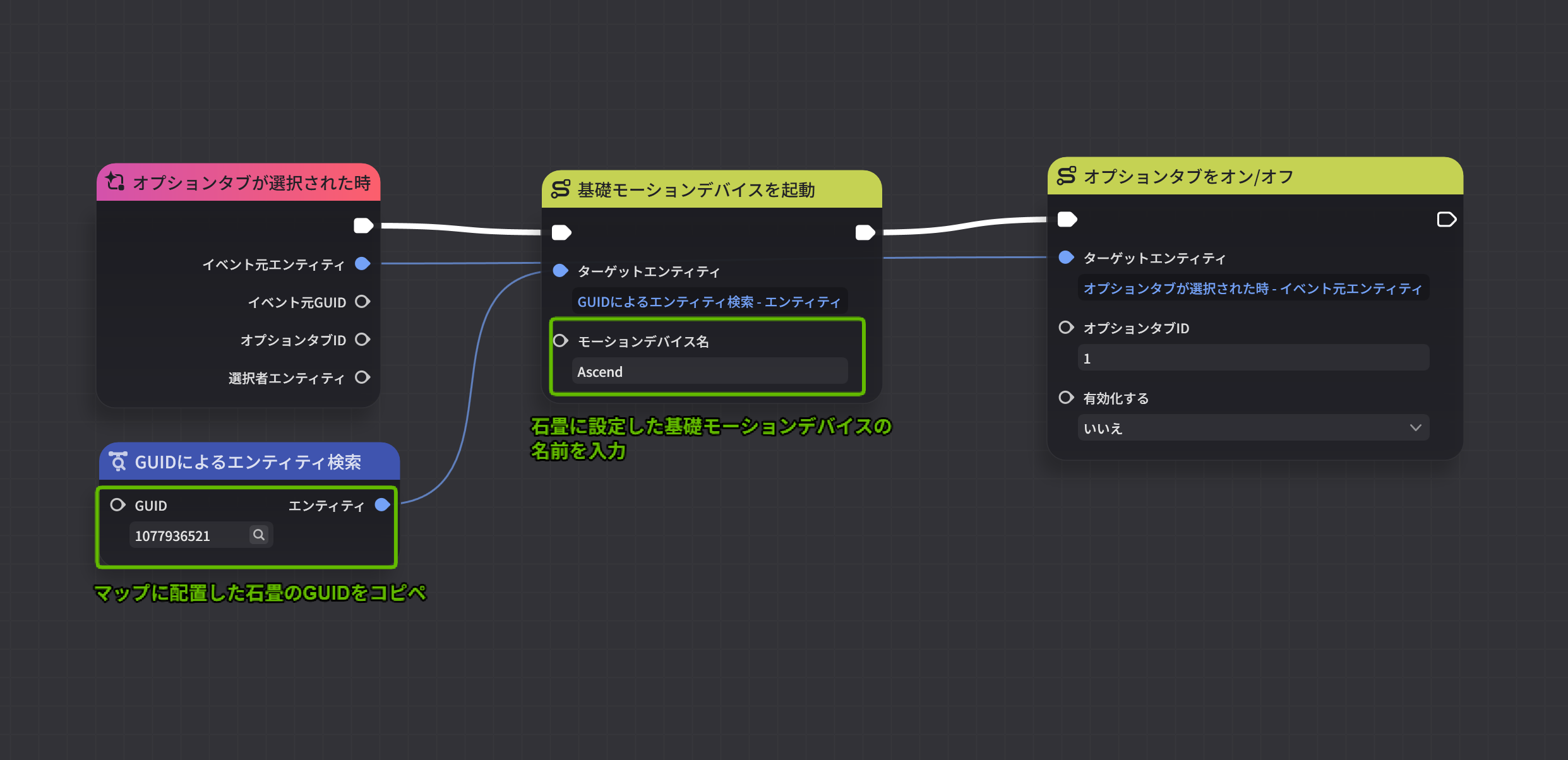Click the エンティティ output pin on the GUID search node
The width and height of the screenshot is (1568, 760).
tap(383, 504)
